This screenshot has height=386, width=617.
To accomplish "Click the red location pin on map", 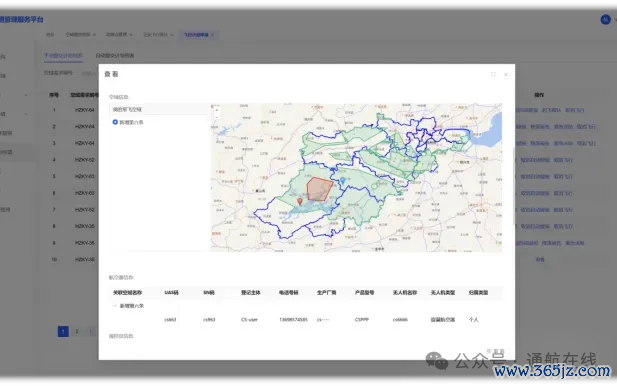I will [x=300, y=201].
